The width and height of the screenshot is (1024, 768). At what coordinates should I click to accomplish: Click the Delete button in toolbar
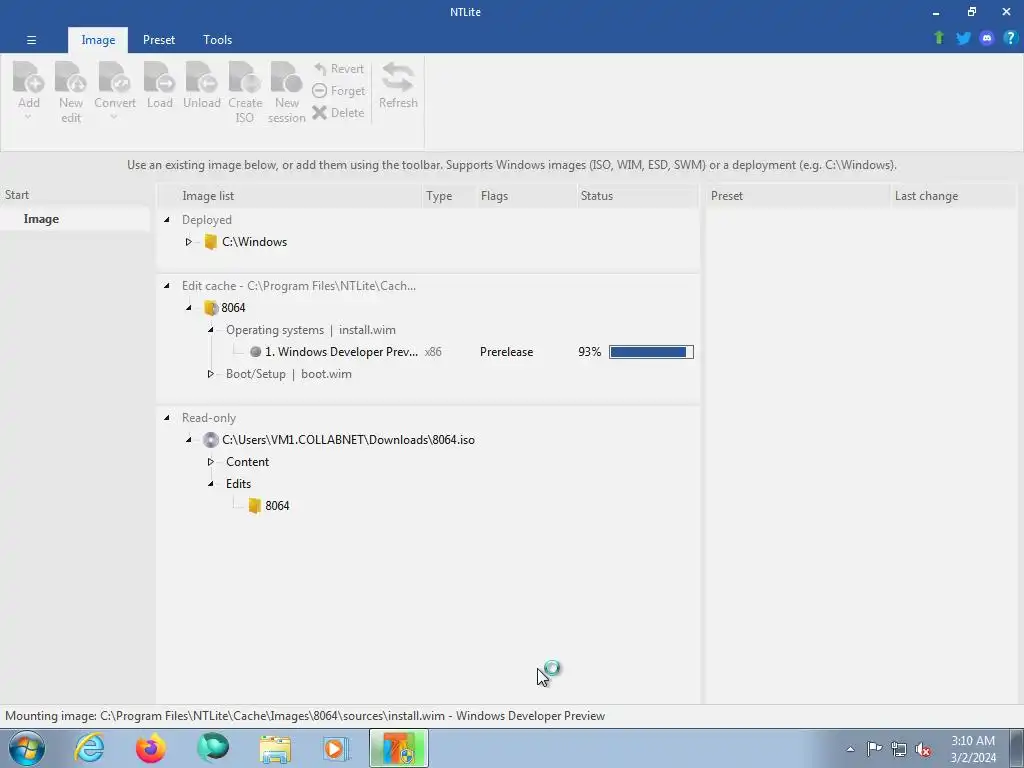pyautogui.click(x=338, y=113)
